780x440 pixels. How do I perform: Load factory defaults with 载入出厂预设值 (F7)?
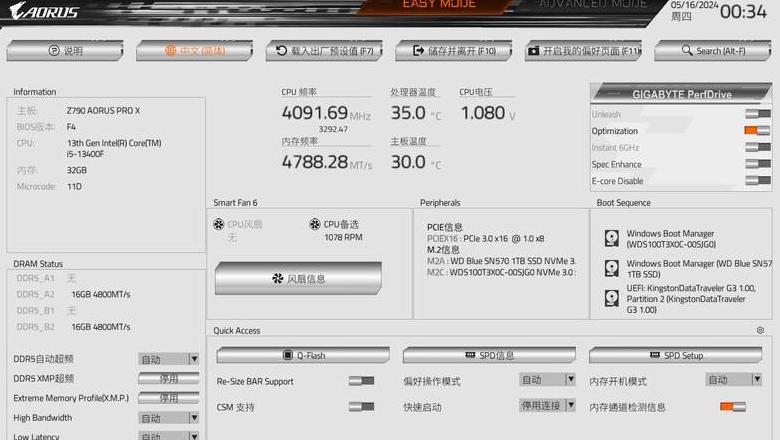[x=324, y=51]
